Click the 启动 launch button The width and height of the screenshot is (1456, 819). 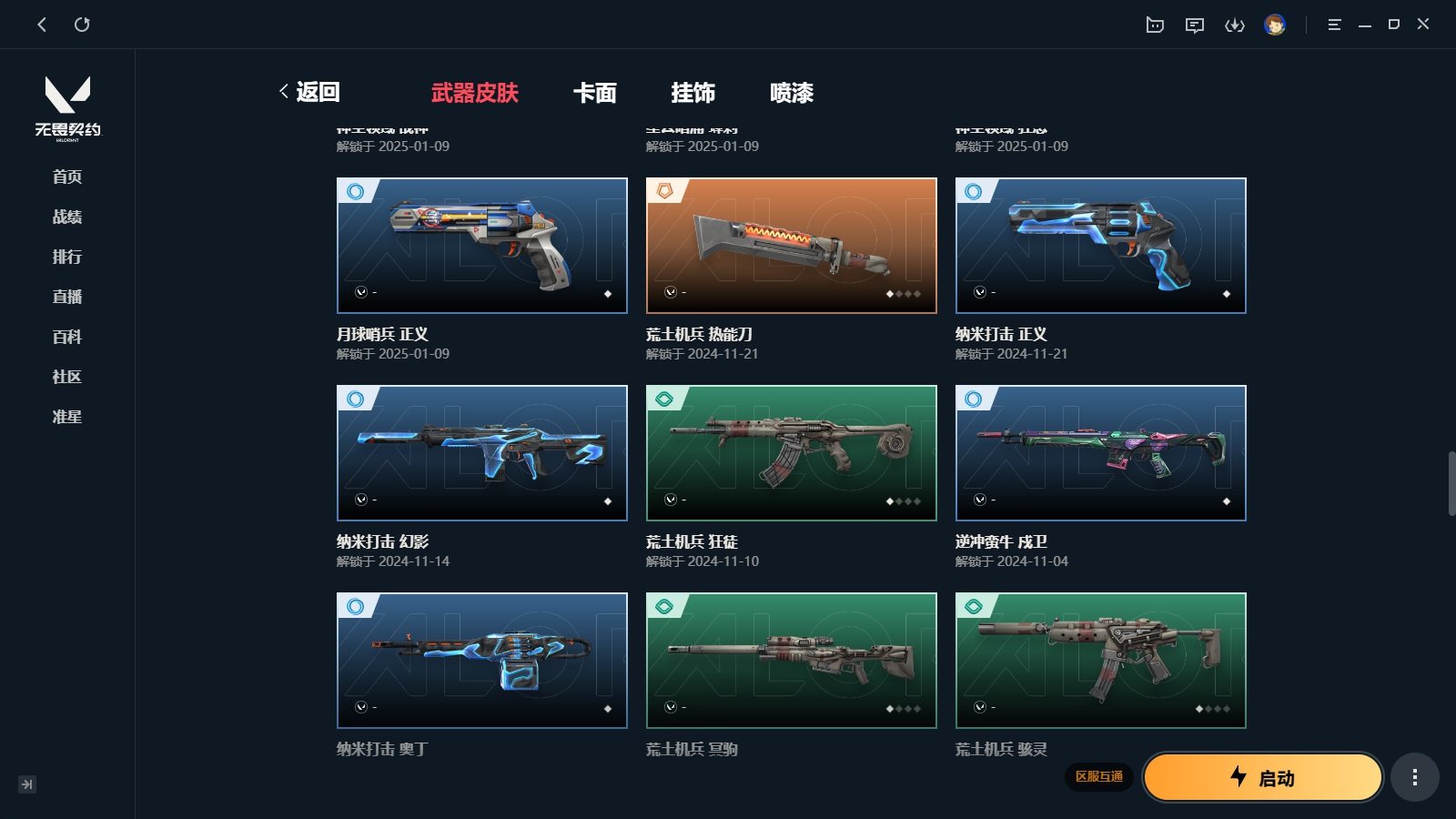tap(1262, 777)
